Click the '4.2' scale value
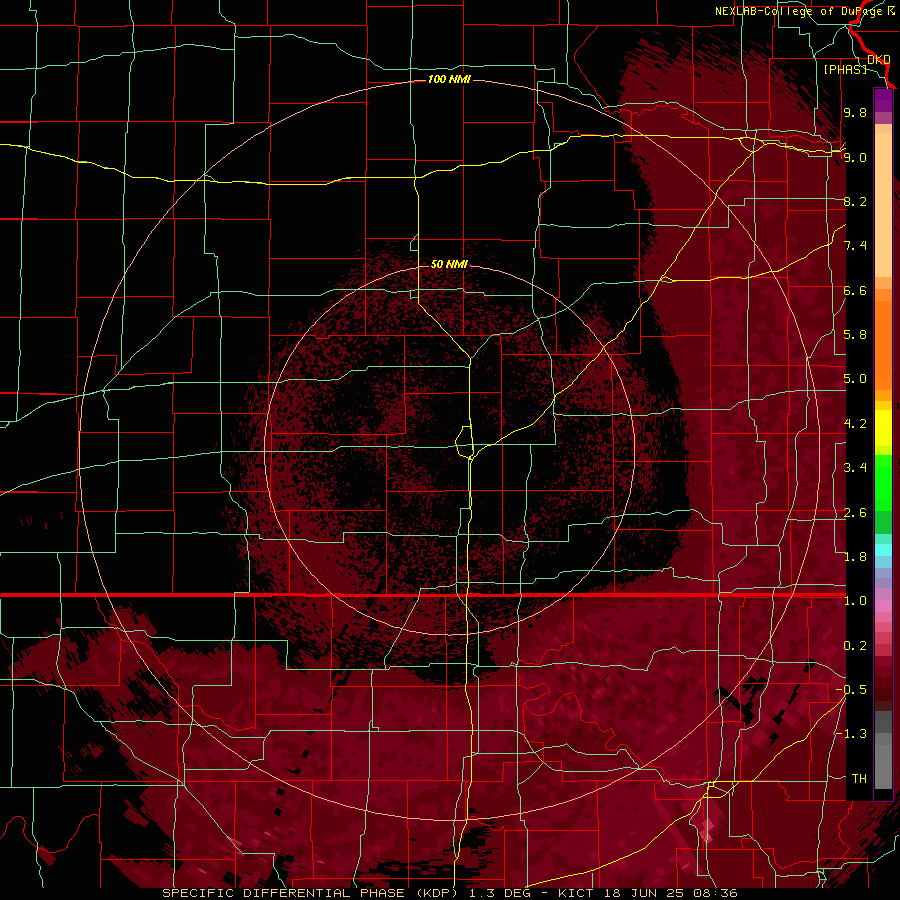This screenshot has width=900, height=900. [855, 424]
